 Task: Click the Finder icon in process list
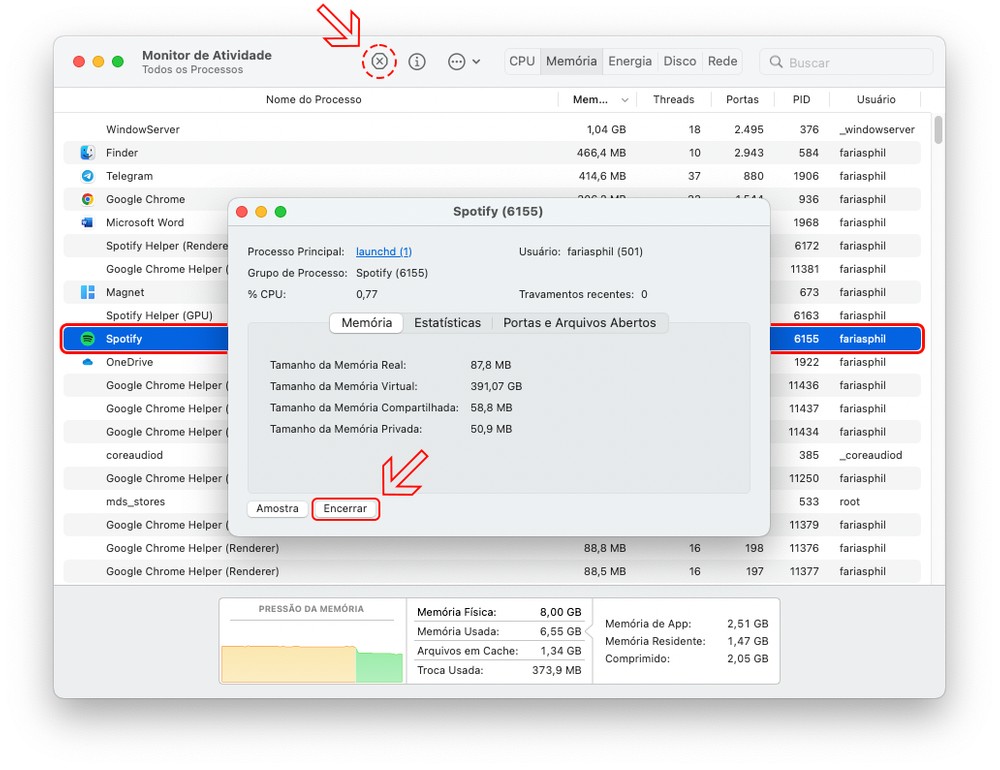click(87, 153)
